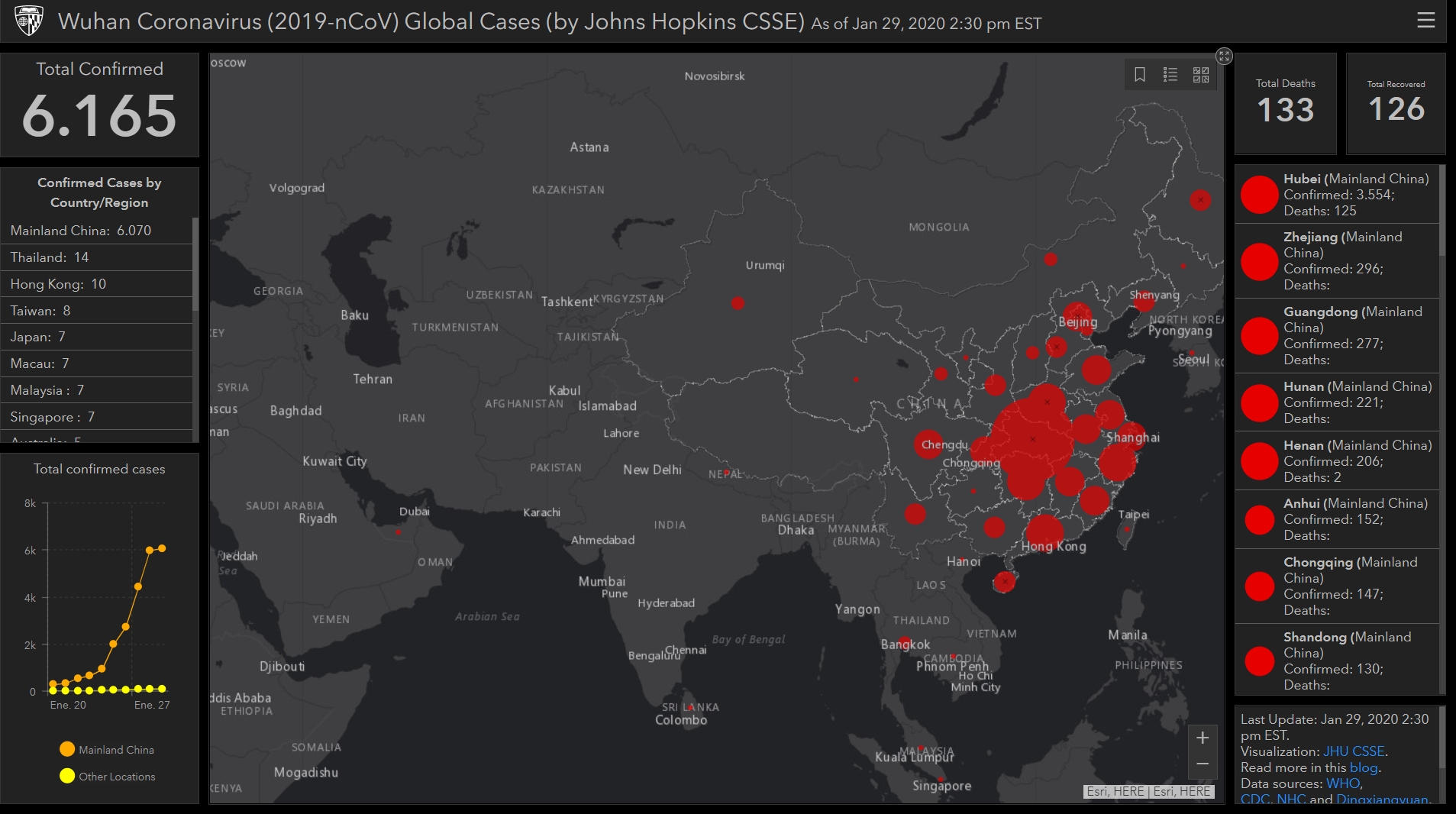Click the Henan red circle icon
Viewport: 1456px width, 814px height.
[x=1260, y=461]
